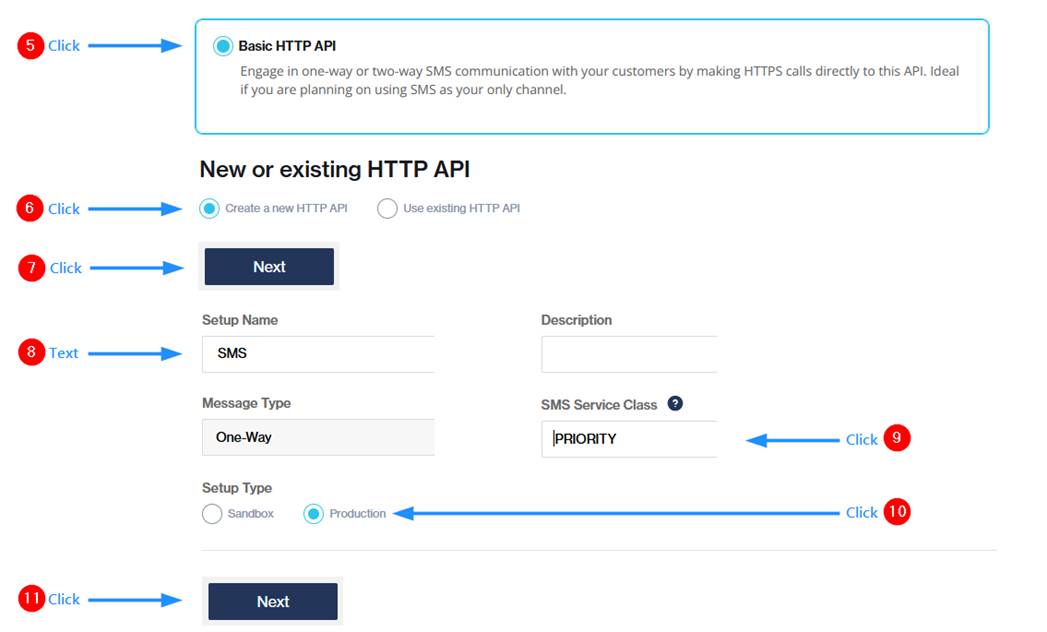Image resolution: width=1047 pixels, height=632 pixels.
Task: Focus the Description input box
Action: tap(628, 354)
